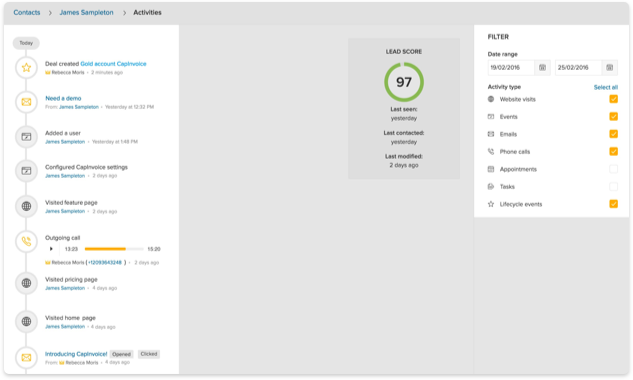The width and height of the screenshot is (633, 380).
Task: Click the Events icon in filter
Action: pyautogui.click(x=491, y=117)
